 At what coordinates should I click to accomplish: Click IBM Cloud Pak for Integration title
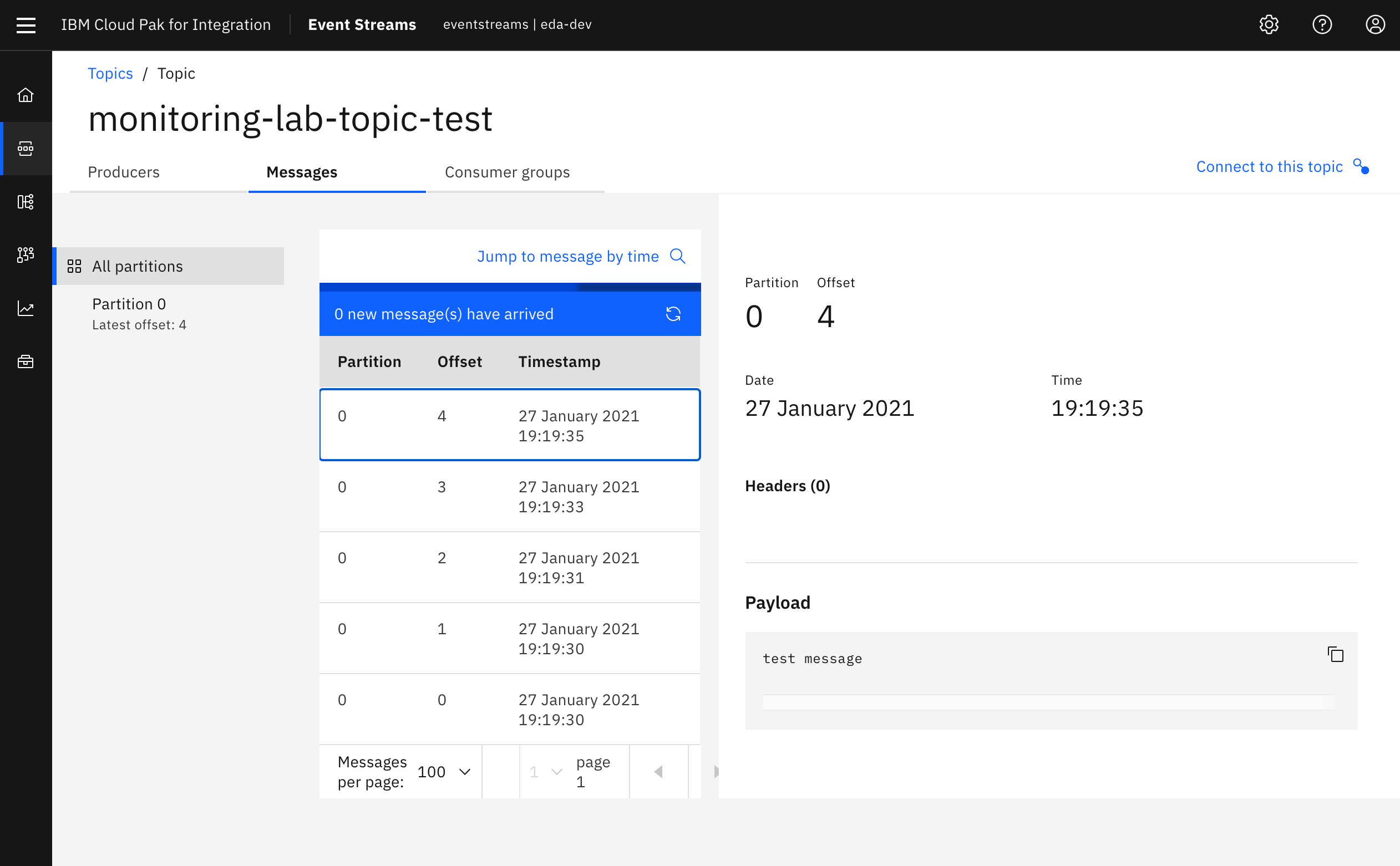point(166,24)
